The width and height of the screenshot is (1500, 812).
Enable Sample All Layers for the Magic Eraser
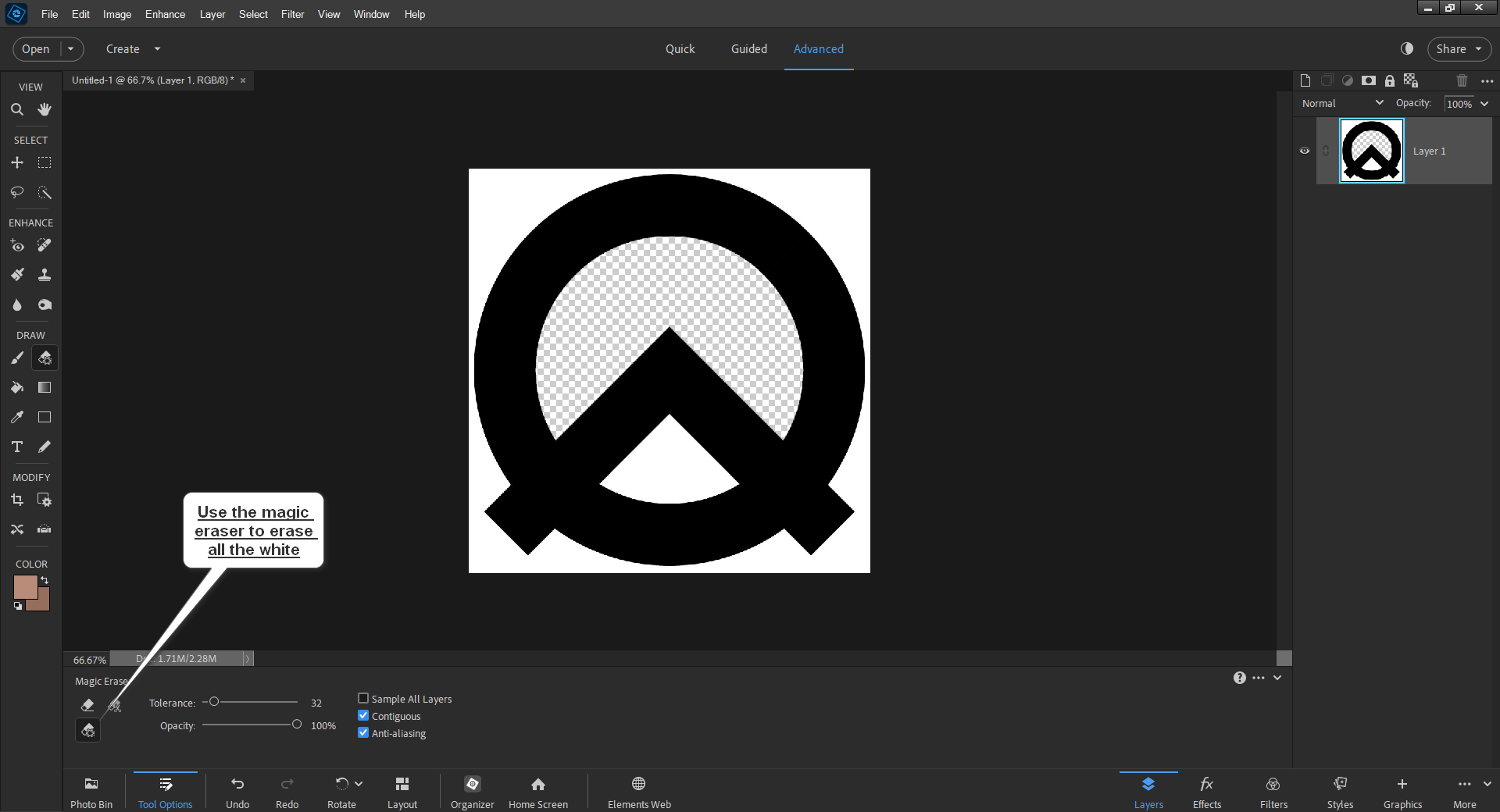[x=362, y=698]
